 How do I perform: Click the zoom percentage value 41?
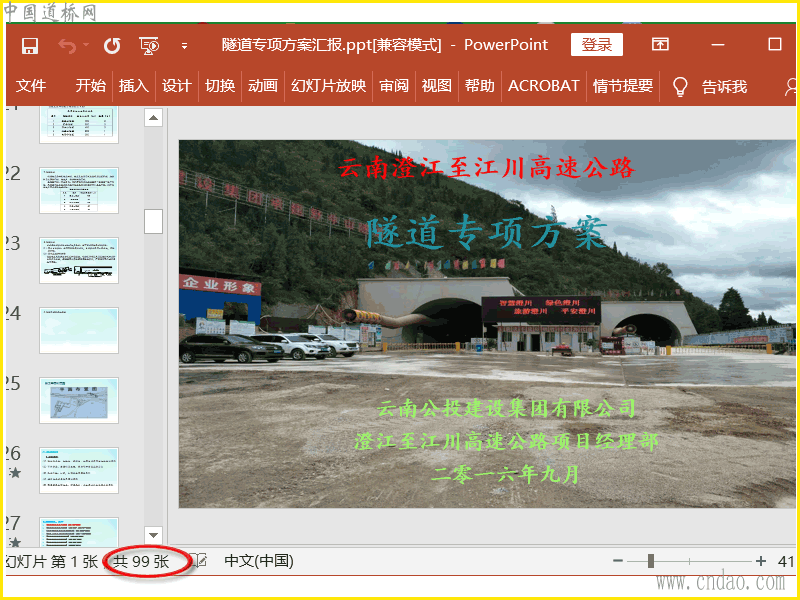click(786, 562)
